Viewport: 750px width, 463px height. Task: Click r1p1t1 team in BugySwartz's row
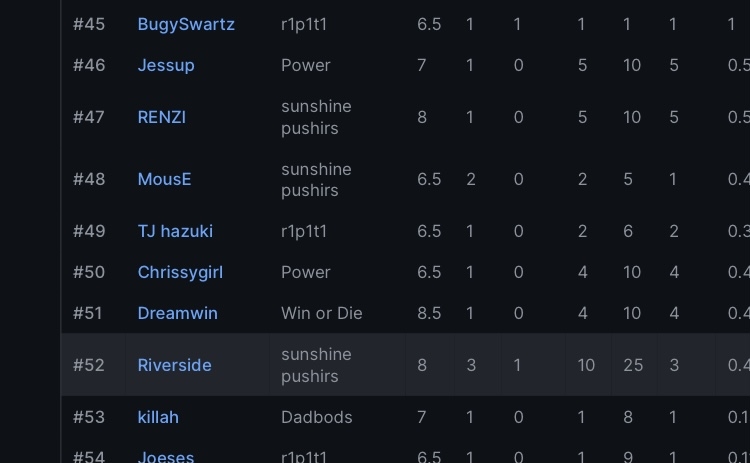coord(304,24)
